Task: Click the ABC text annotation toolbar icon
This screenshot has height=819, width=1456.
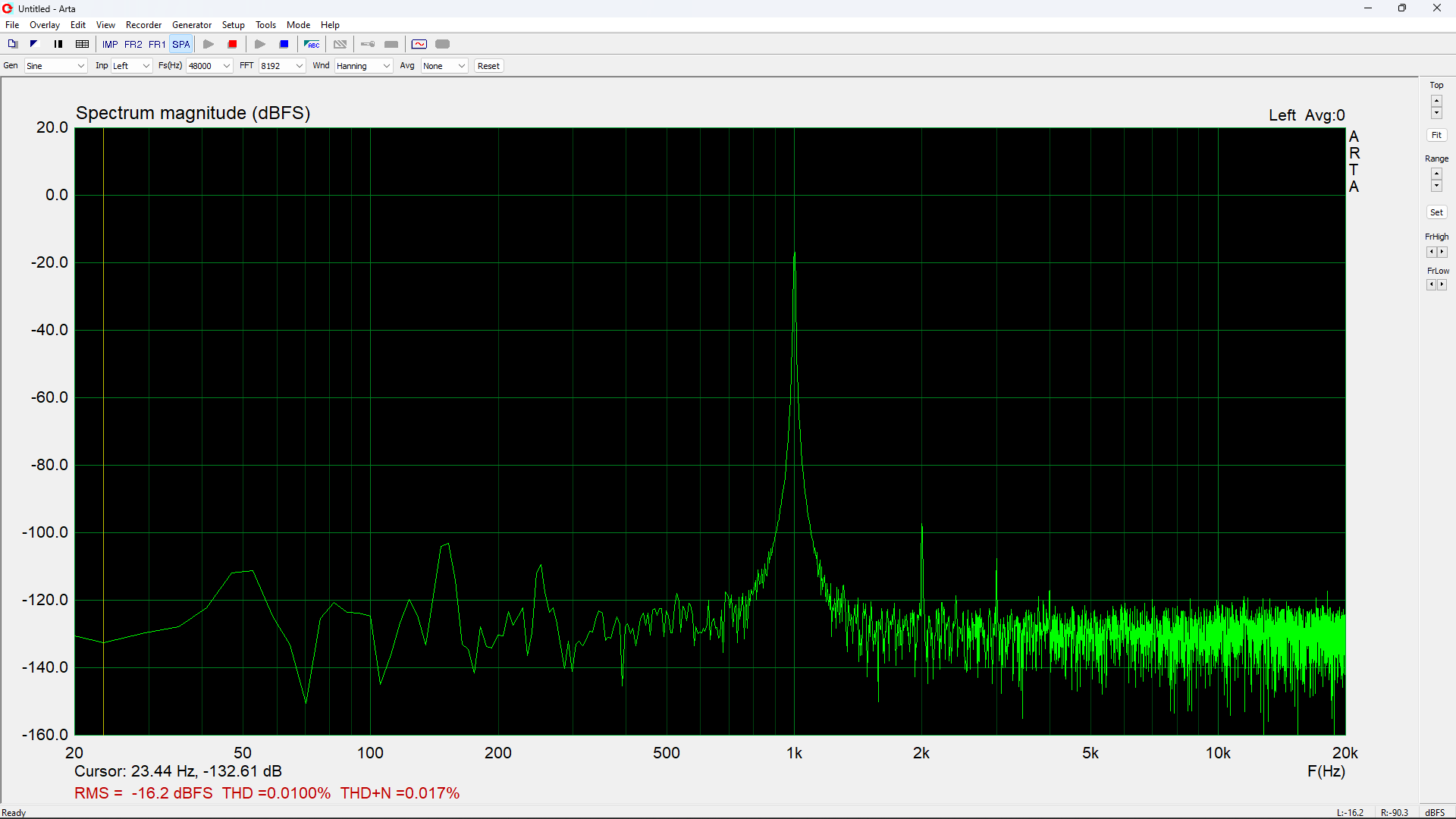Action: coord(312,44)
